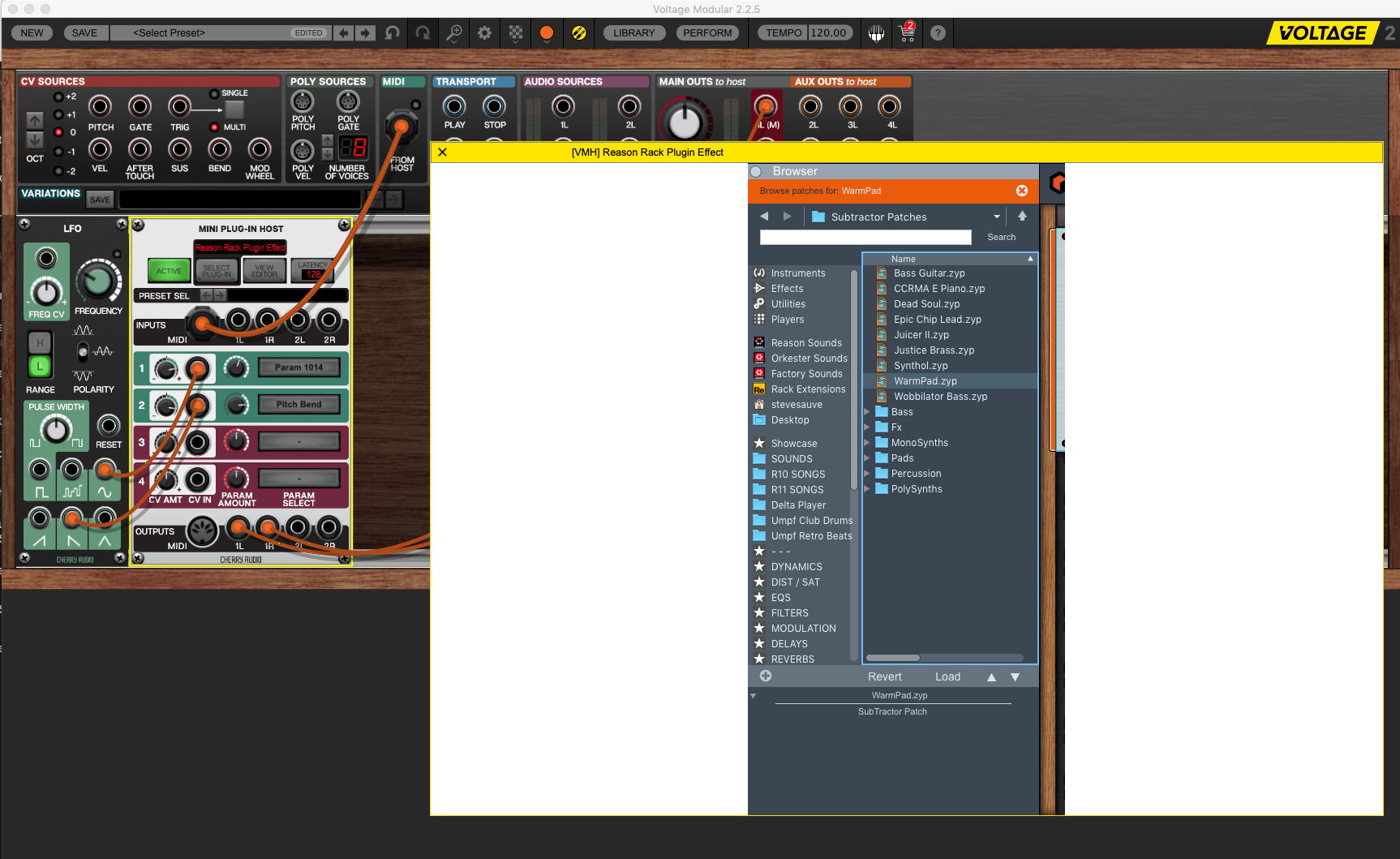This screenshot has width=1400, height=859.
Task: Expand the Percussion folder
Action: coord(867,474)
